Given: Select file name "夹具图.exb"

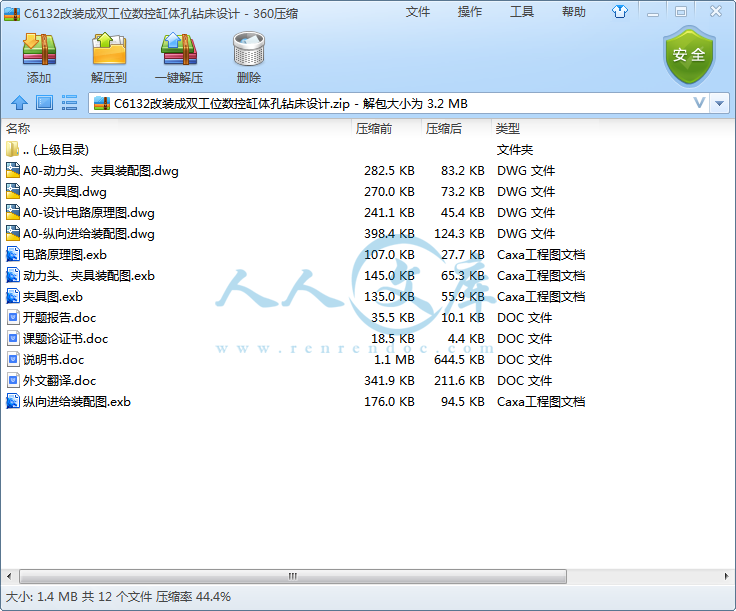Looking at the screenshot, I should tap(53, 297).
